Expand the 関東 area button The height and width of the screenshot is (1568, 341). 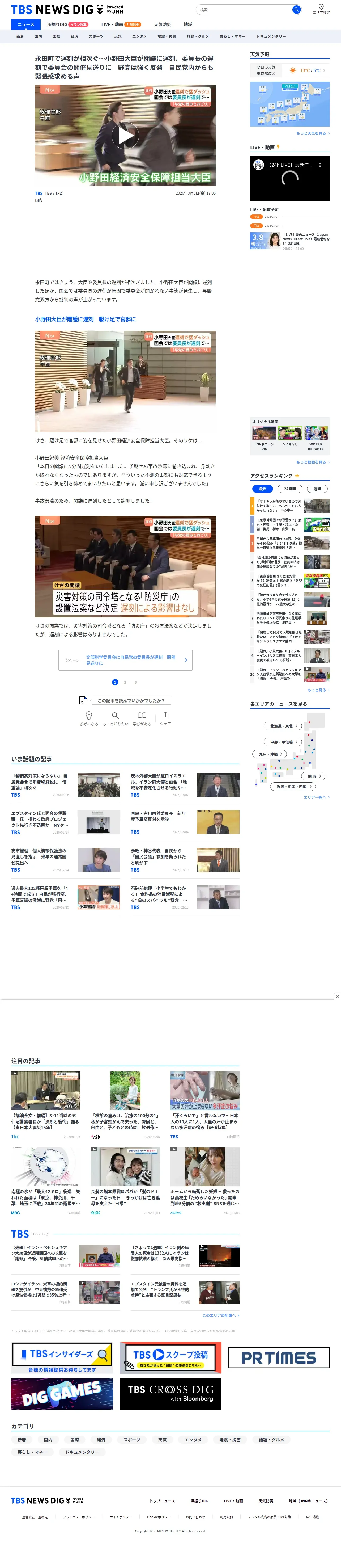tap(314, 776)
